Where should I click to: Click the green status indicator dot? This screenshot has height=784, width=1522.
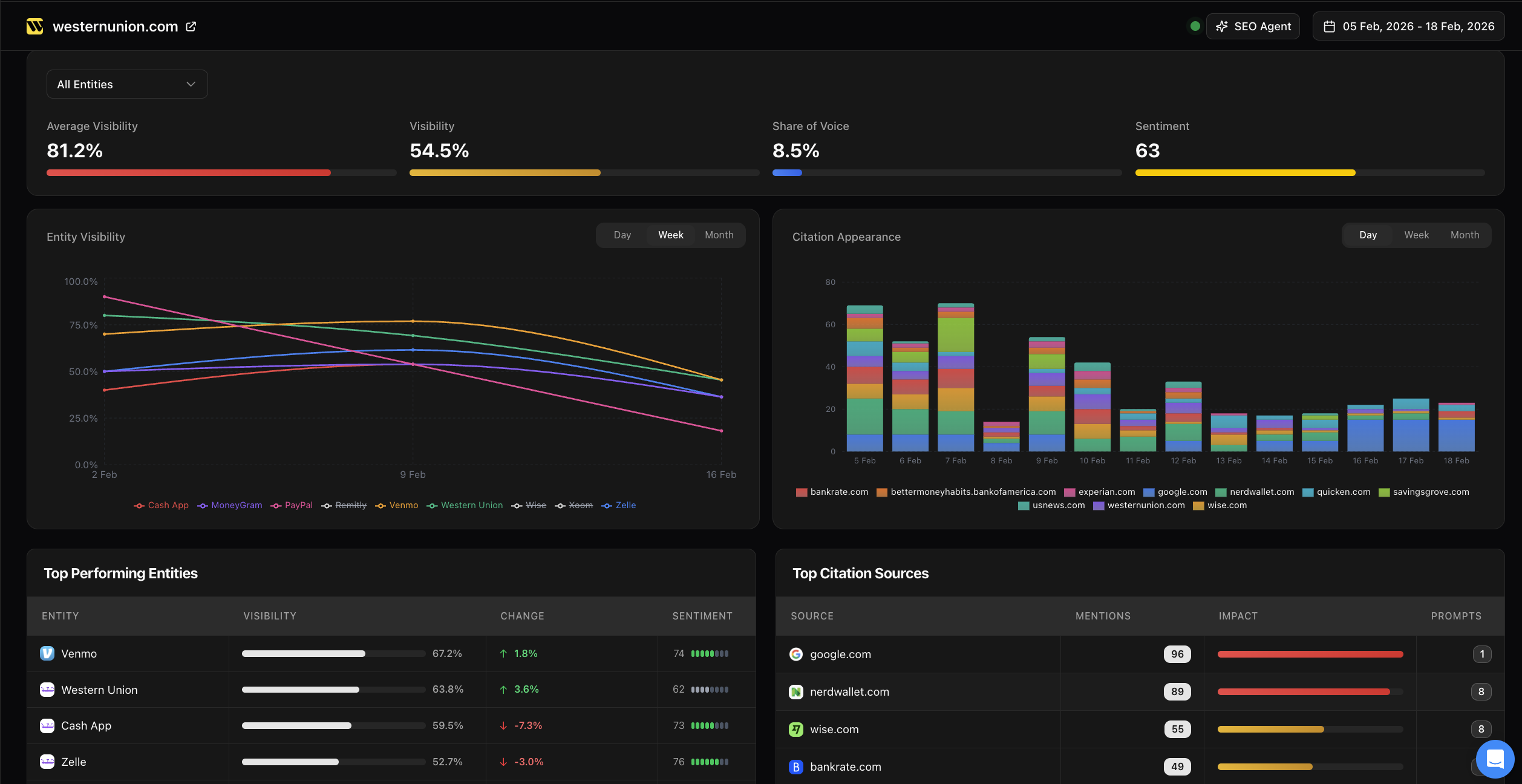click(1194, 26)
